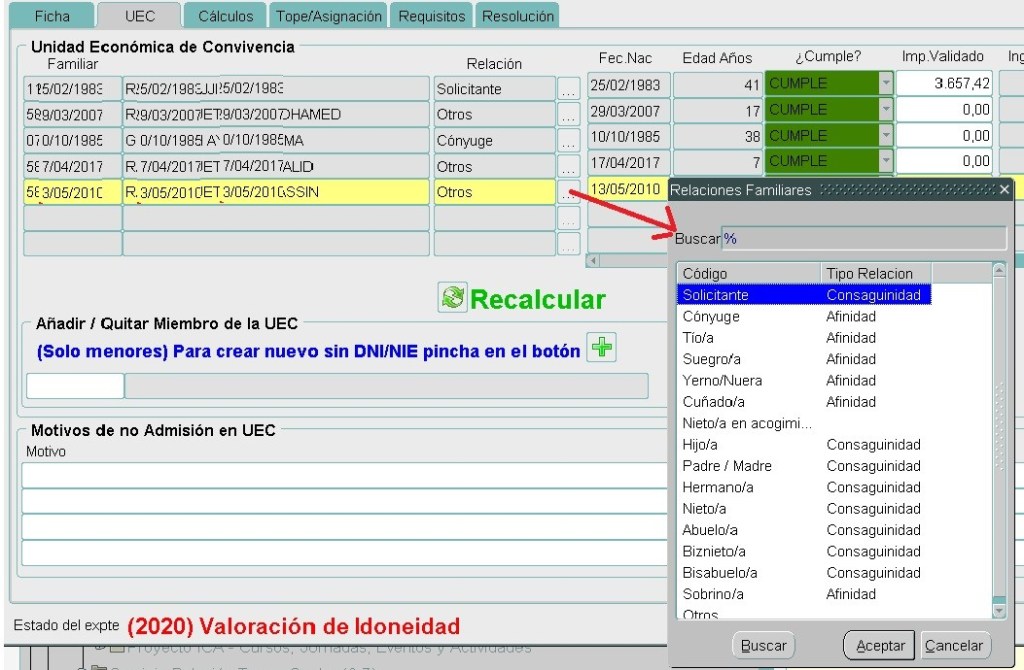
Task: Select Hijo/a in the relations list
Action: (701, 444)
